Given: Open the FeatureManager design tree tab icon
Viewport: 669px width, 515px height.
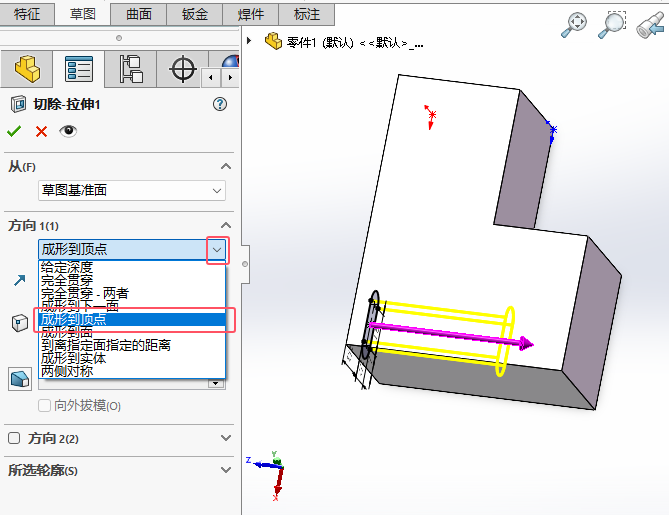Looking at the screenshot, I should [27, 69].
